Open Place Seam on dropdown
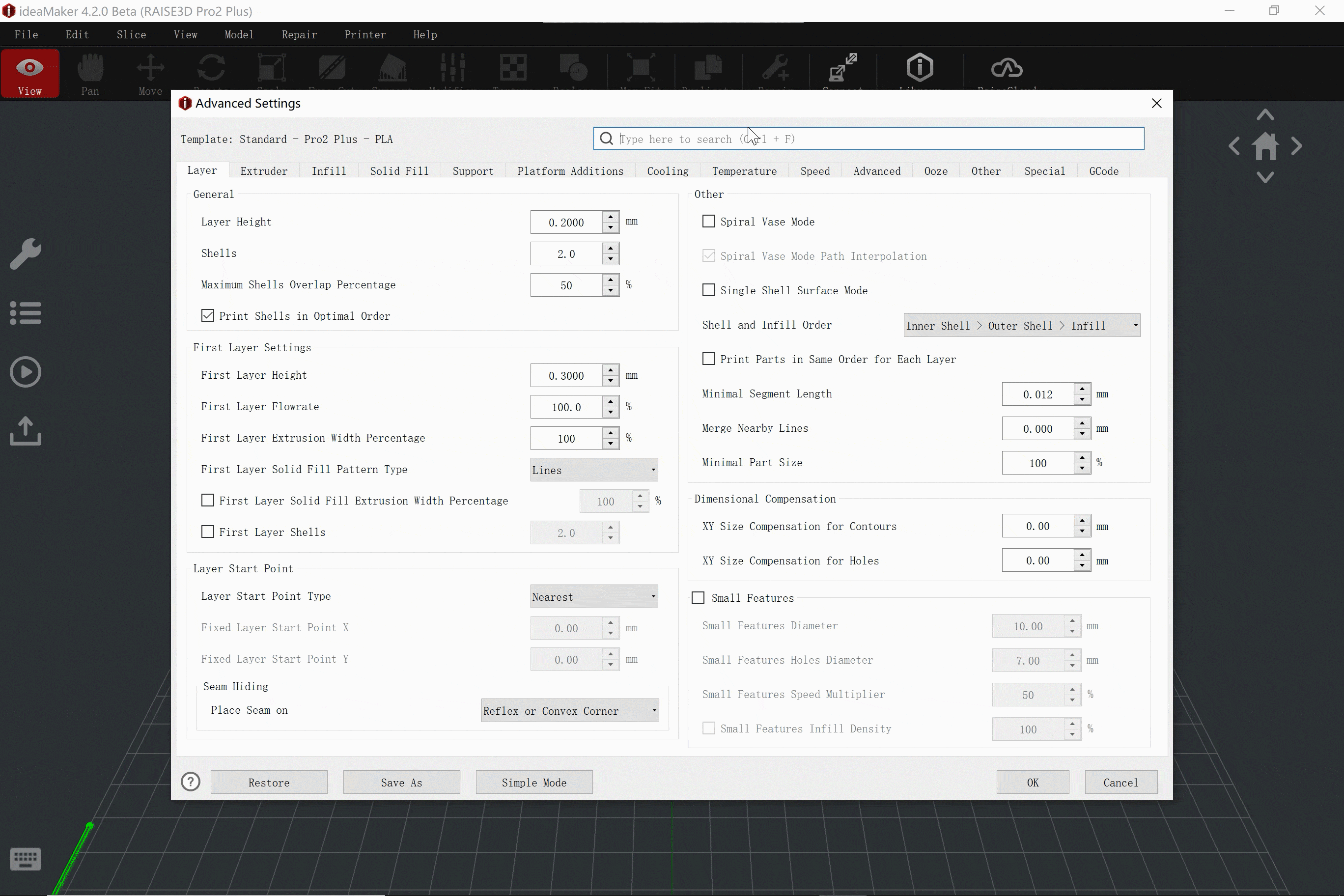 570,710
